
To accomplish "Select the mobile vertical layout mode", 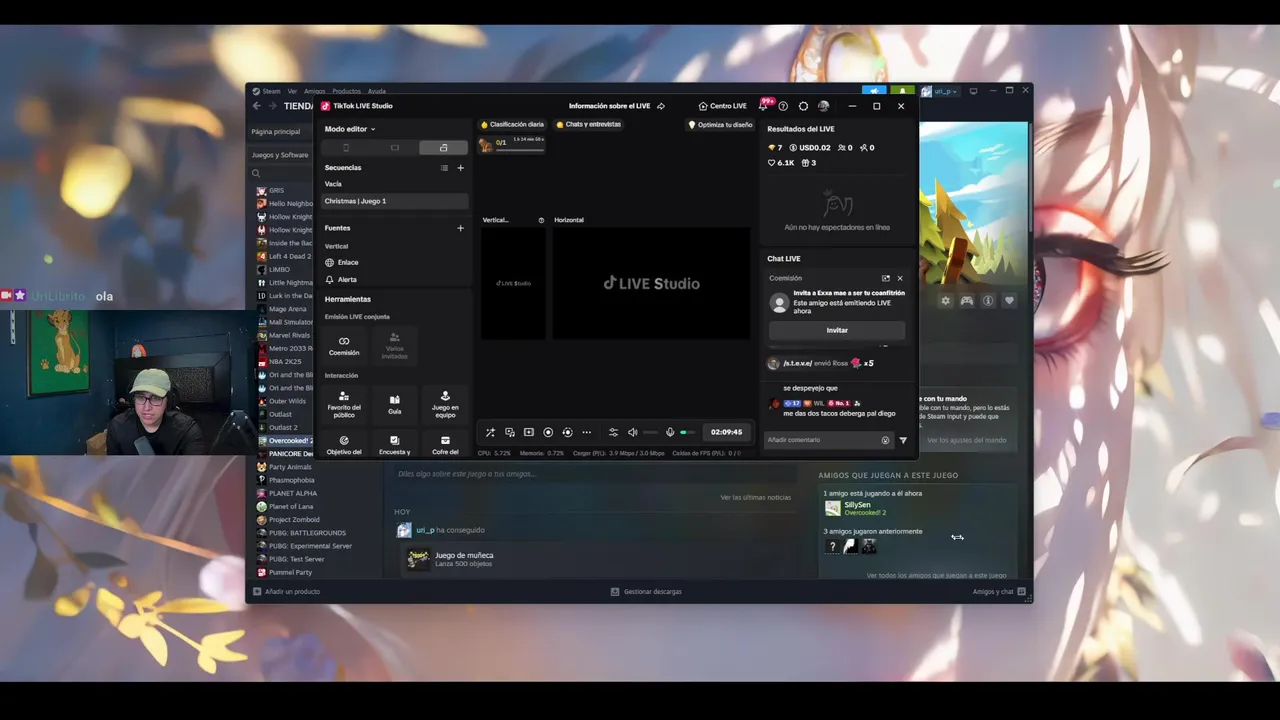I will [x=346, y=148].
